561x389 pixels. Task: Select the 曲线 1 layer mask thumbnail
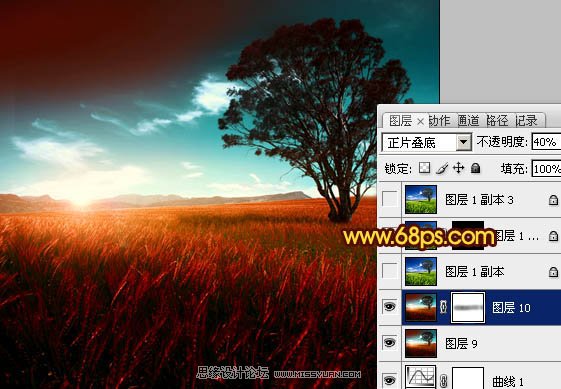468,378
